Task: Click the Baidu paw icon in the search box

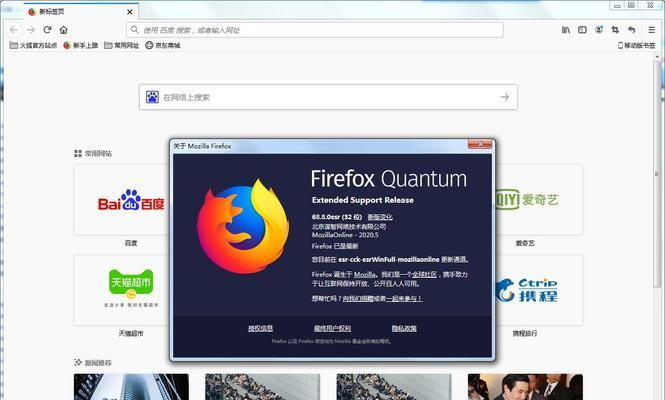Action: pos(152,97)
